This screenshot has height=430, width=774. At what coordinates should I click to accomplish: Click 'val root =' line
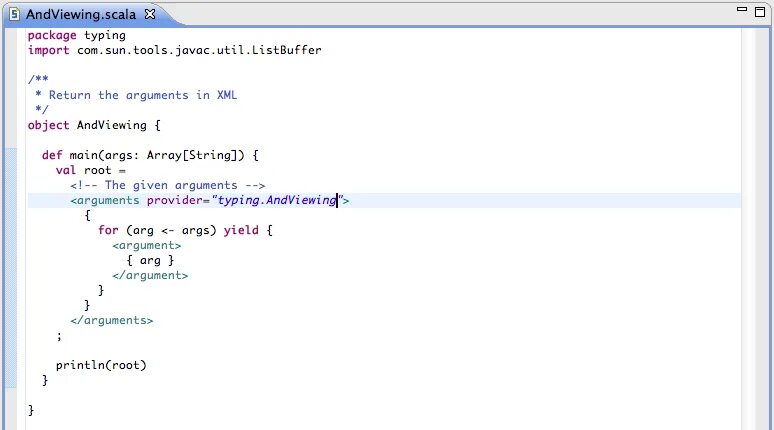(91, 170)
